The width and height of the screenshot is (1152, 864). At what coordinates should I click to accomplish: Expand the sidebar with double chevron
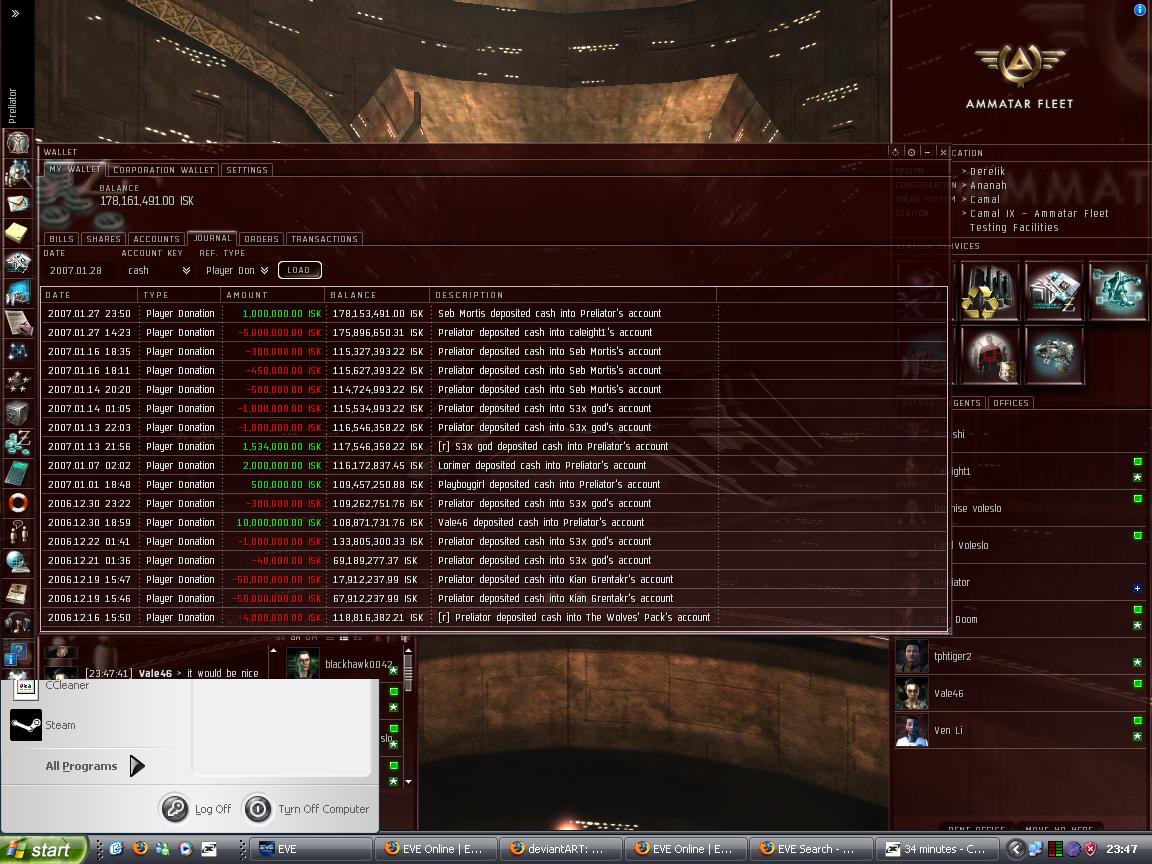[x=15, y=13]
